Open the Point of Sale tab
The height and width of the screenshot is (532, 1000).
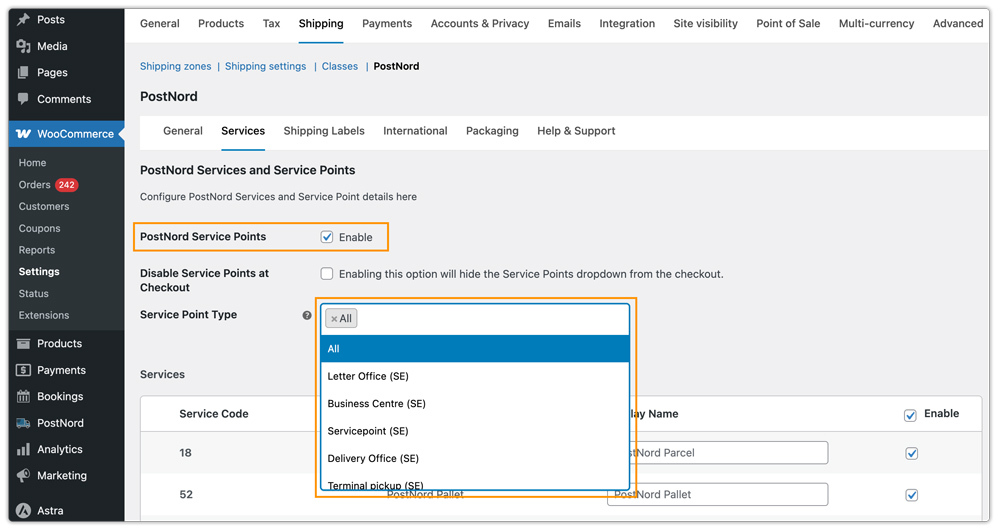(788, 24)
